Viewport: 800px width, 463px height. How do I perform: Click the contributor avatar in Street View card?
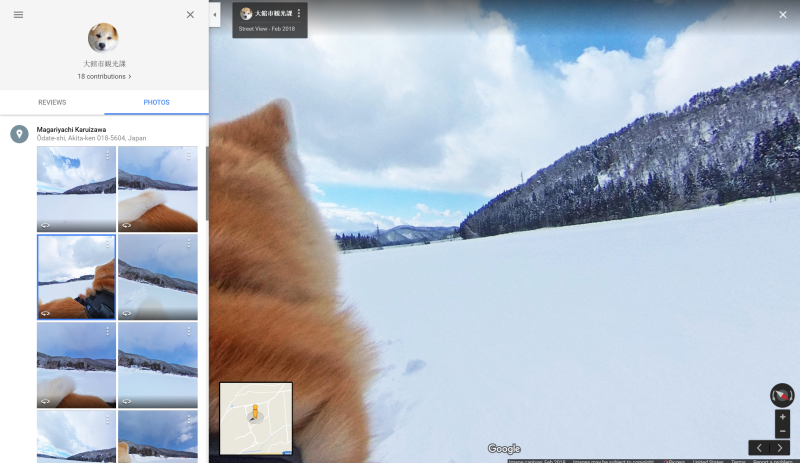coord(246,14)
